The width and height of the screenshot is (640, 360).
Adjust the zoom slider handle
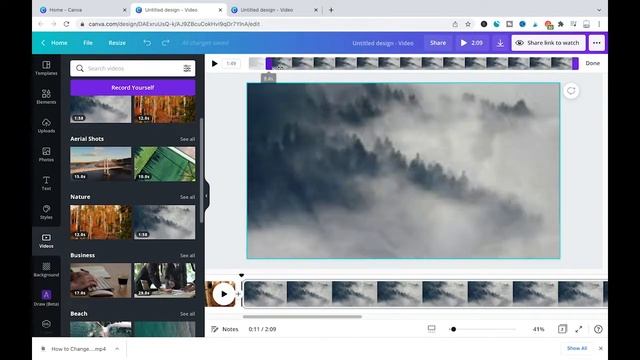(453, 329)
